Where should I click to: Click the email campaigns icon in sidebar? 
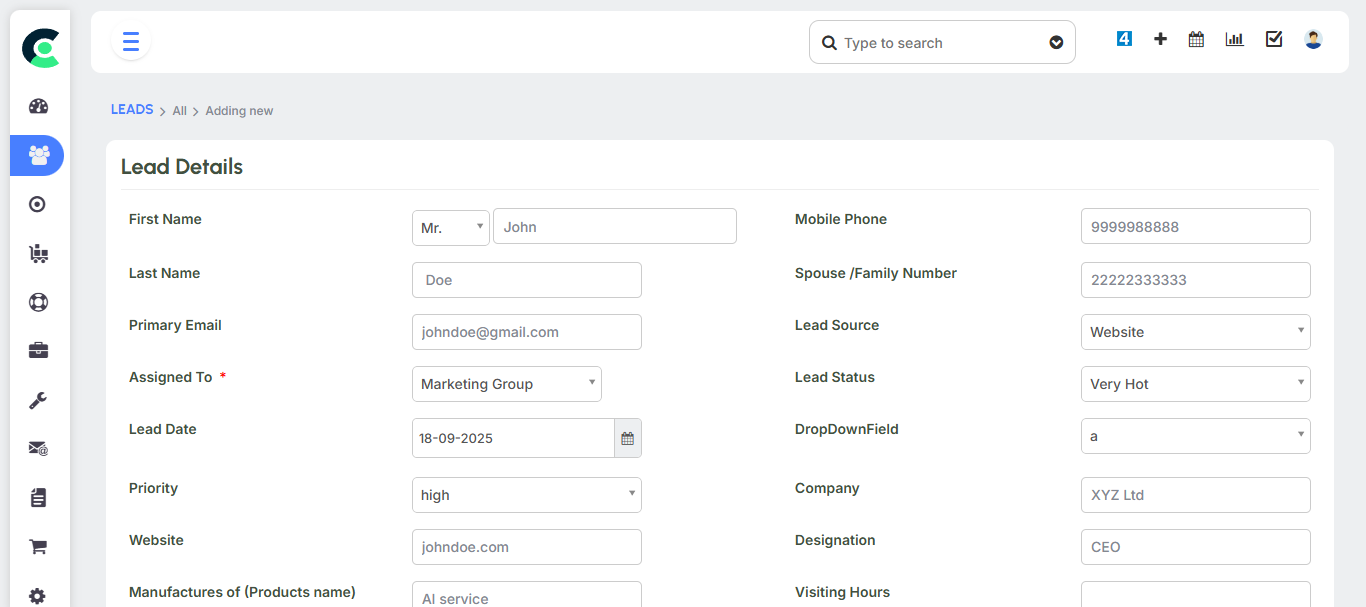click(37, 448)
